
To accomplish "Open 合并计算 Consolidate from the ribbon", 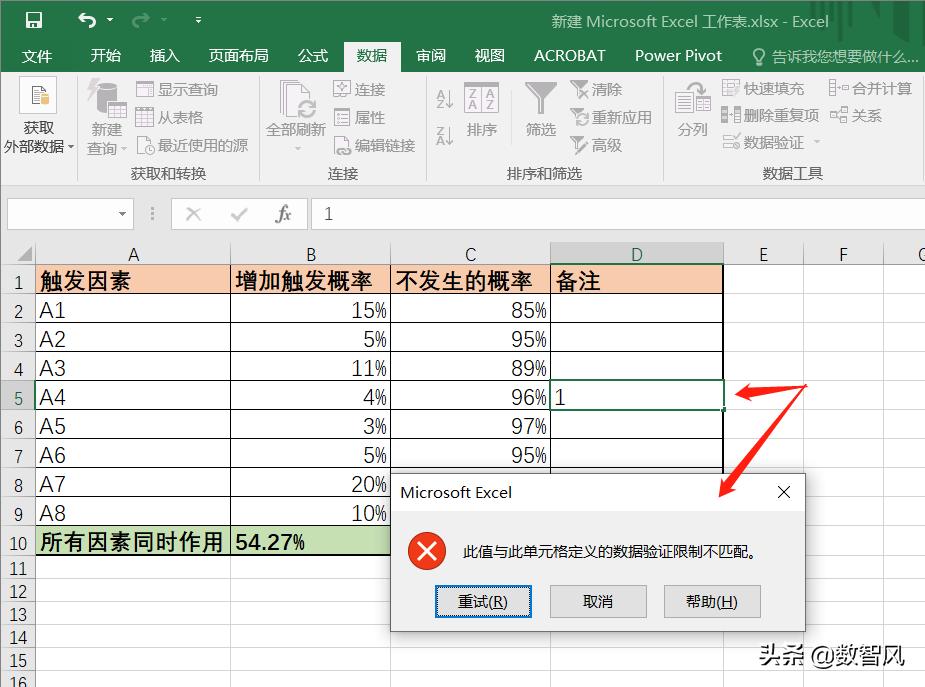I will (x=869, y=88).
